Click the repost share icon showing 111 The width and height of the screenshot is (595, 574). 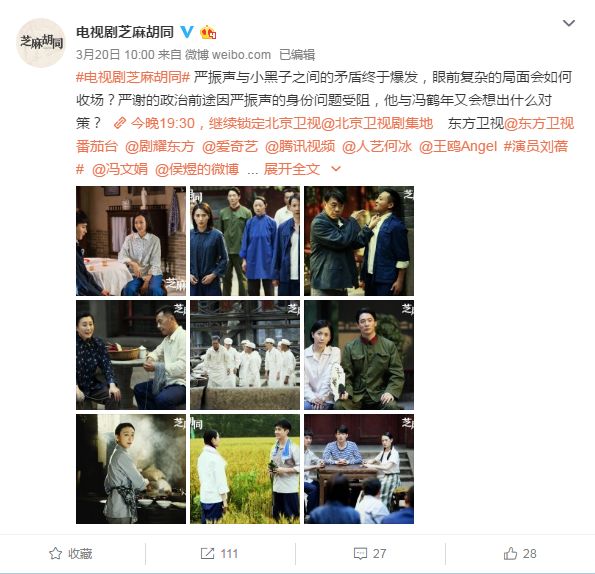point(207,553)
